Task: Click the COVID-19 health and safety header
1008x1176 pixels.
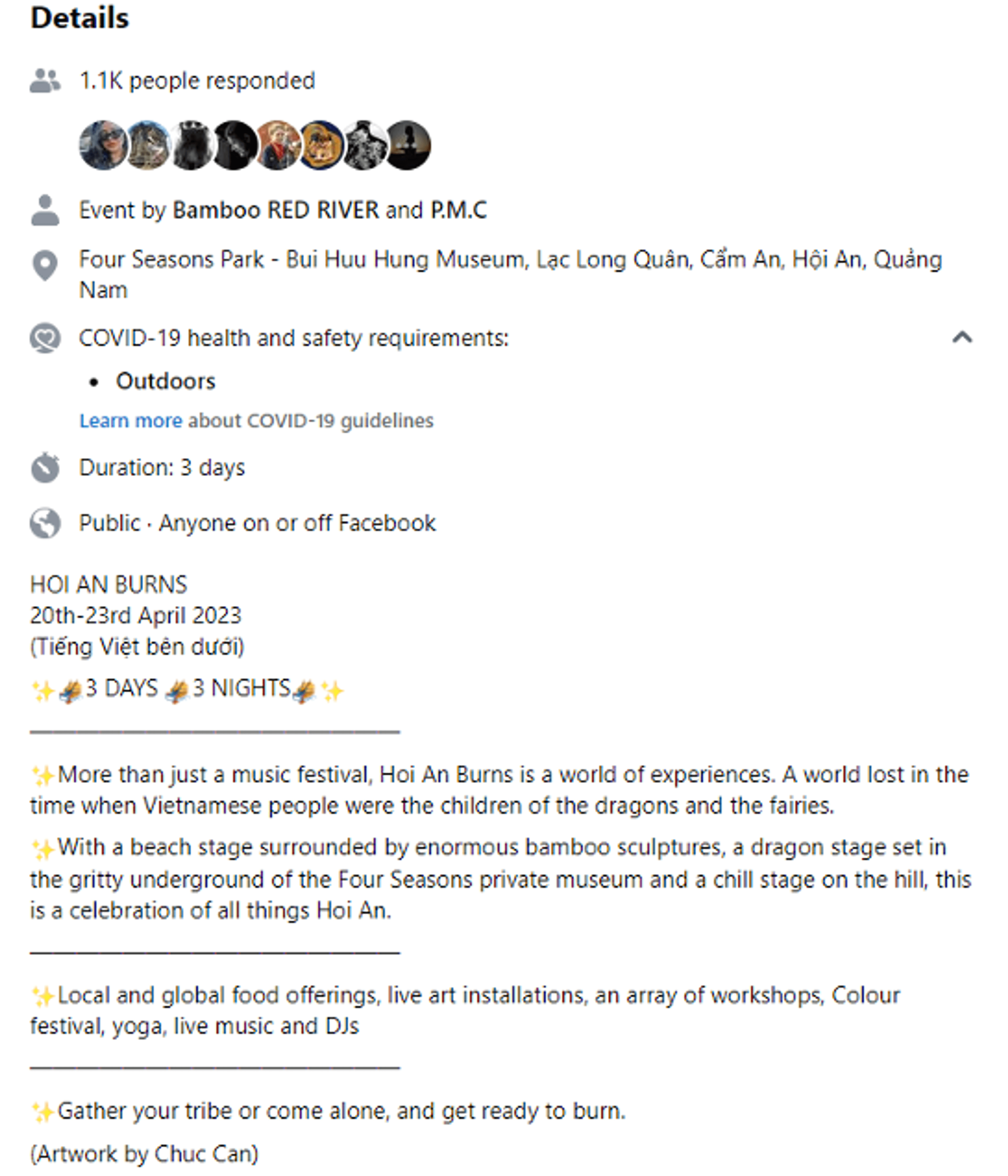Action: pyautogui.click(x=293, y=338)
